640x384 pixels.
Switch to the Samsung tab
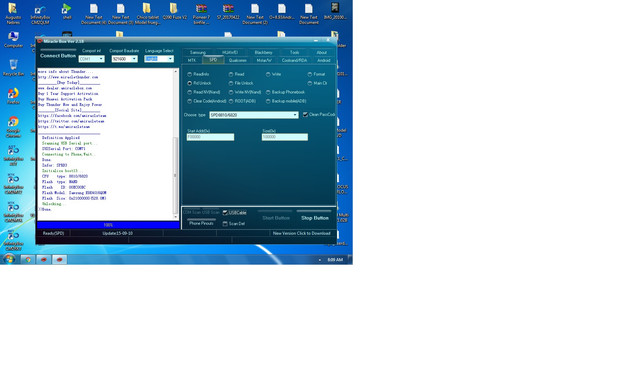click(198, 52)
